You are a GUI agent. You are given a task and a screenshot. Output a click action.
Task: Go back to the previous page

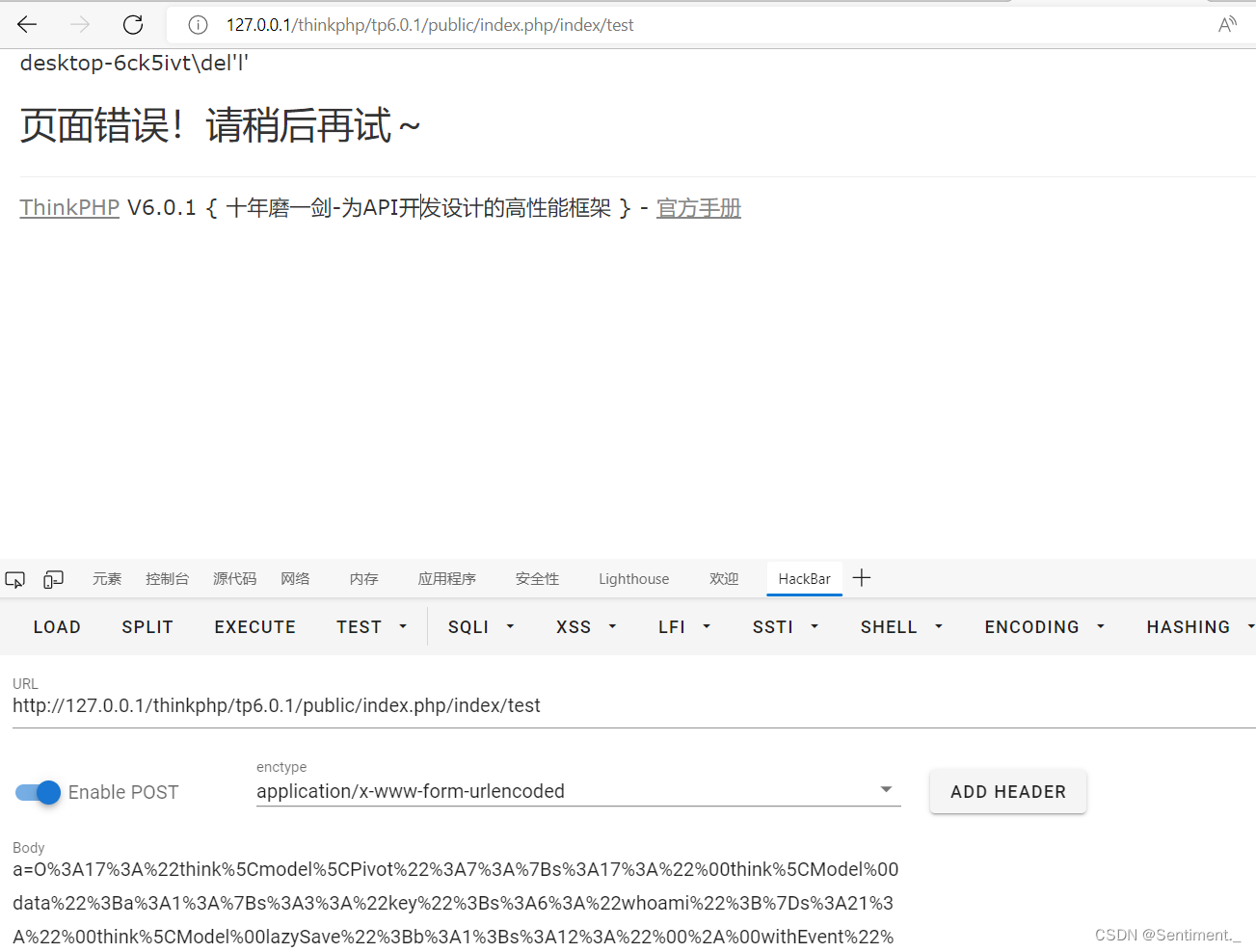coord(27,25)
